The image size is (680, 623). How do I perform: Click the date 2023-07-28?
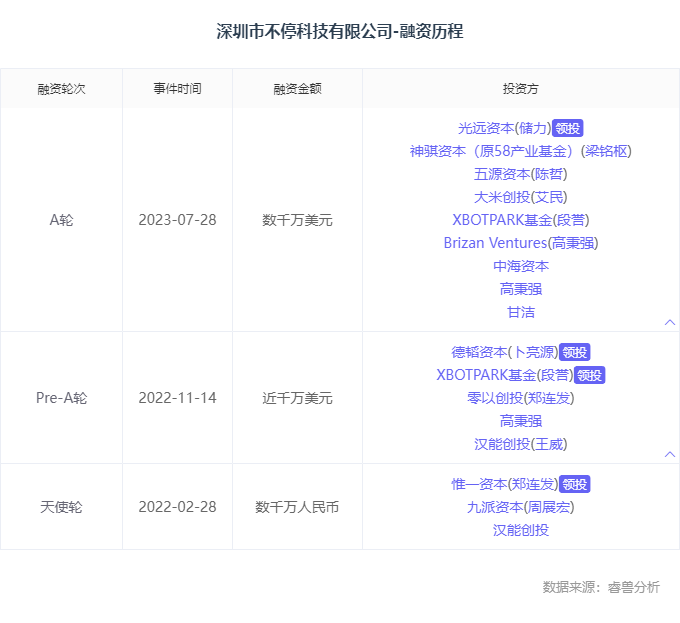pos(177,220)
